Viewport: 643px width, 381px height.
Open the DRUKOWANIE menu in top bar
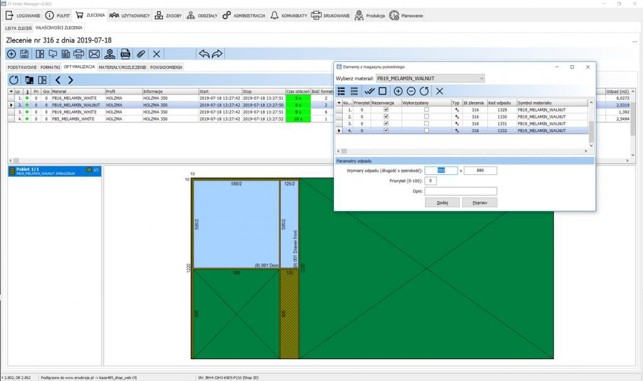click(x=331, y=16)
